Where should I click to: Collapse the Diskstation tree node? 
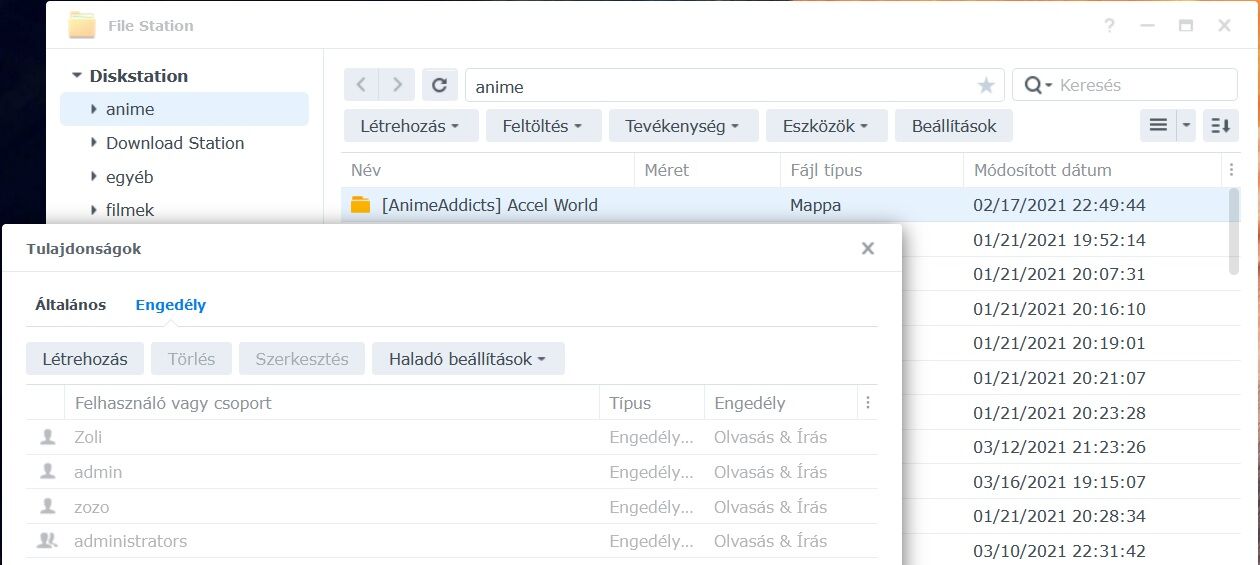click(77, 76)
